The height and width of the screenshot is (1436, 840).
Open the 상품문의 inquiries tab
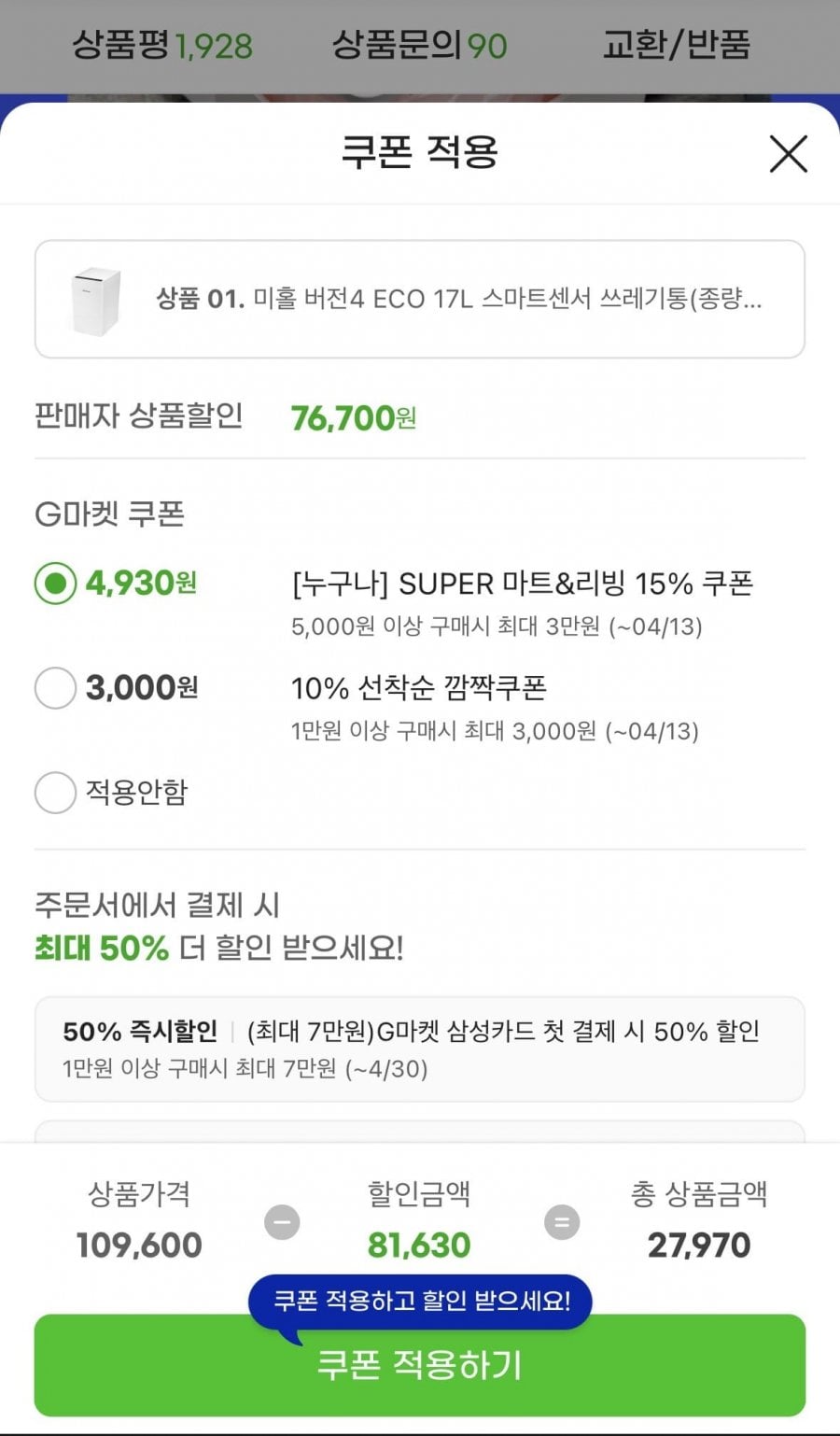(x=419, y=45)
